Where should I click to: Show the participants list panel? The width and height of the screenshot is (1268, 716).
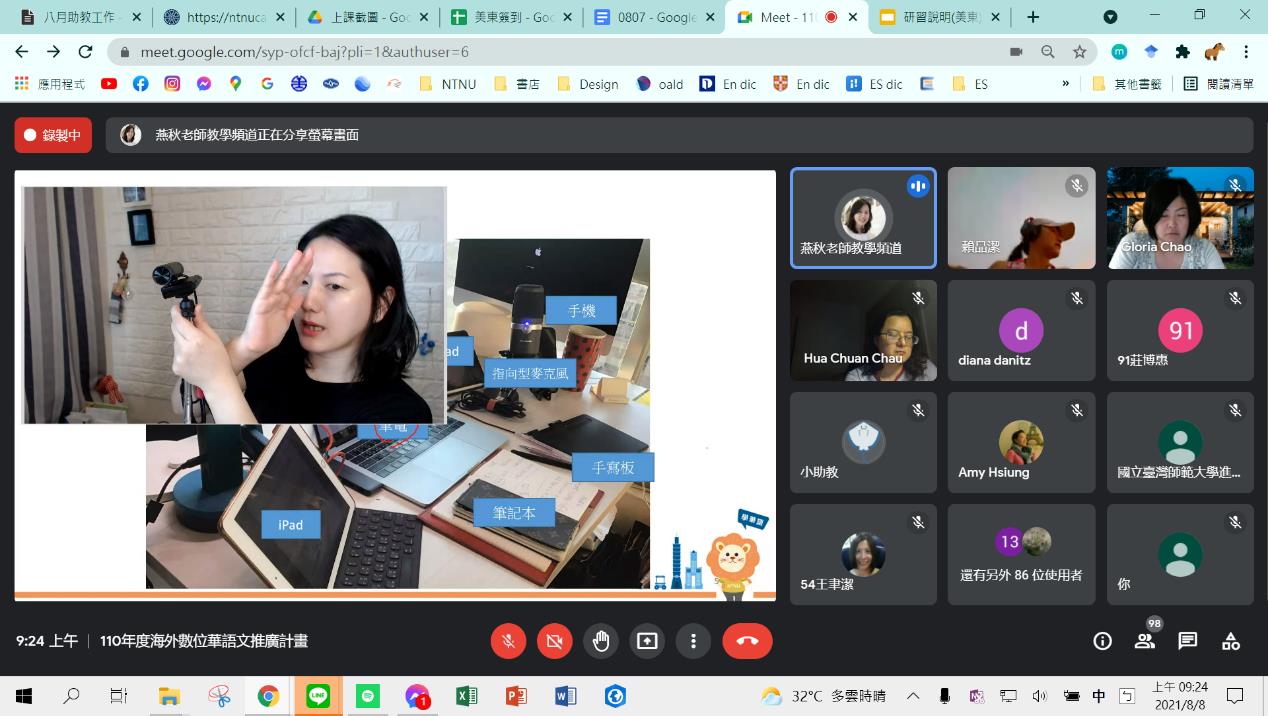click(1145, 641)
